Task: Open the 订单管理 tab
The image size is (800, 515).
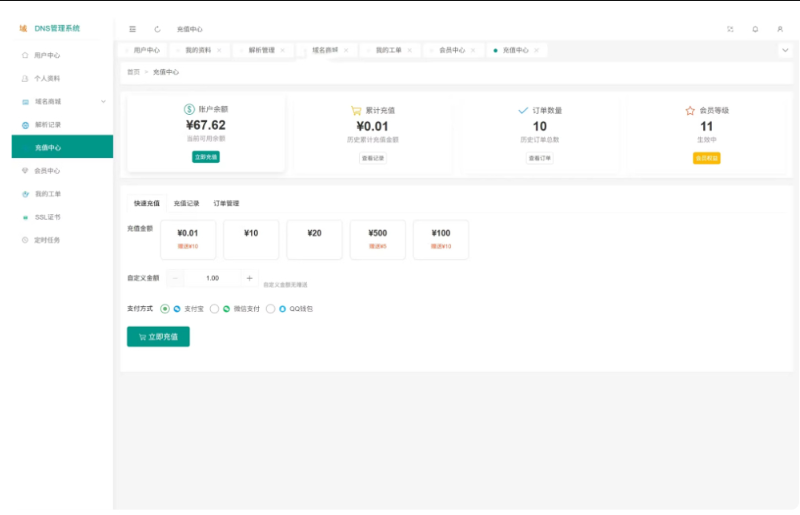Action: tap(226, 203)
